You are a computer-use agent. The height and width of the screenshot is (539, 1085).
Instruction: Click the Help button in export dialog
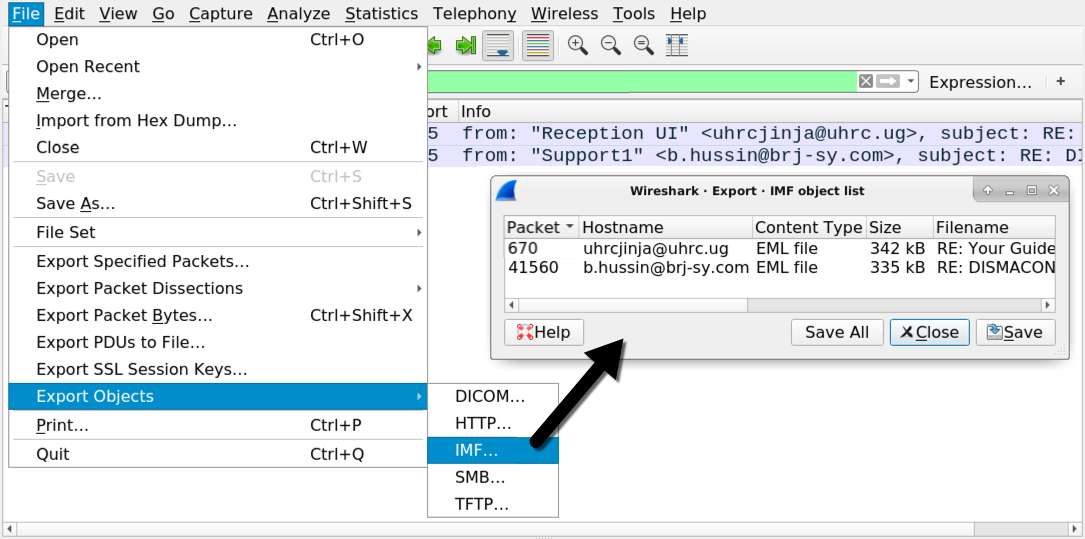[544, 332]
